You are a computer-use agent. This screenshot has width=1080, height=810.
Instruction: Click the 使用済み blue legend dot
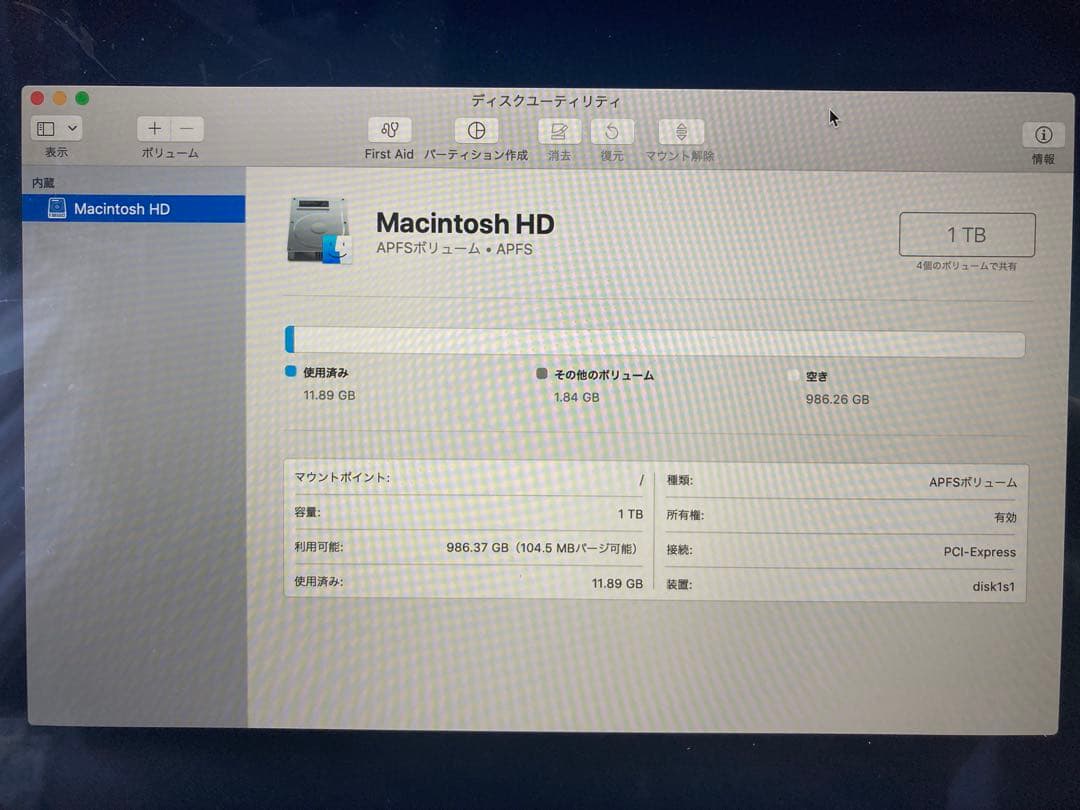pyautogui.click(x=293, y=372)
